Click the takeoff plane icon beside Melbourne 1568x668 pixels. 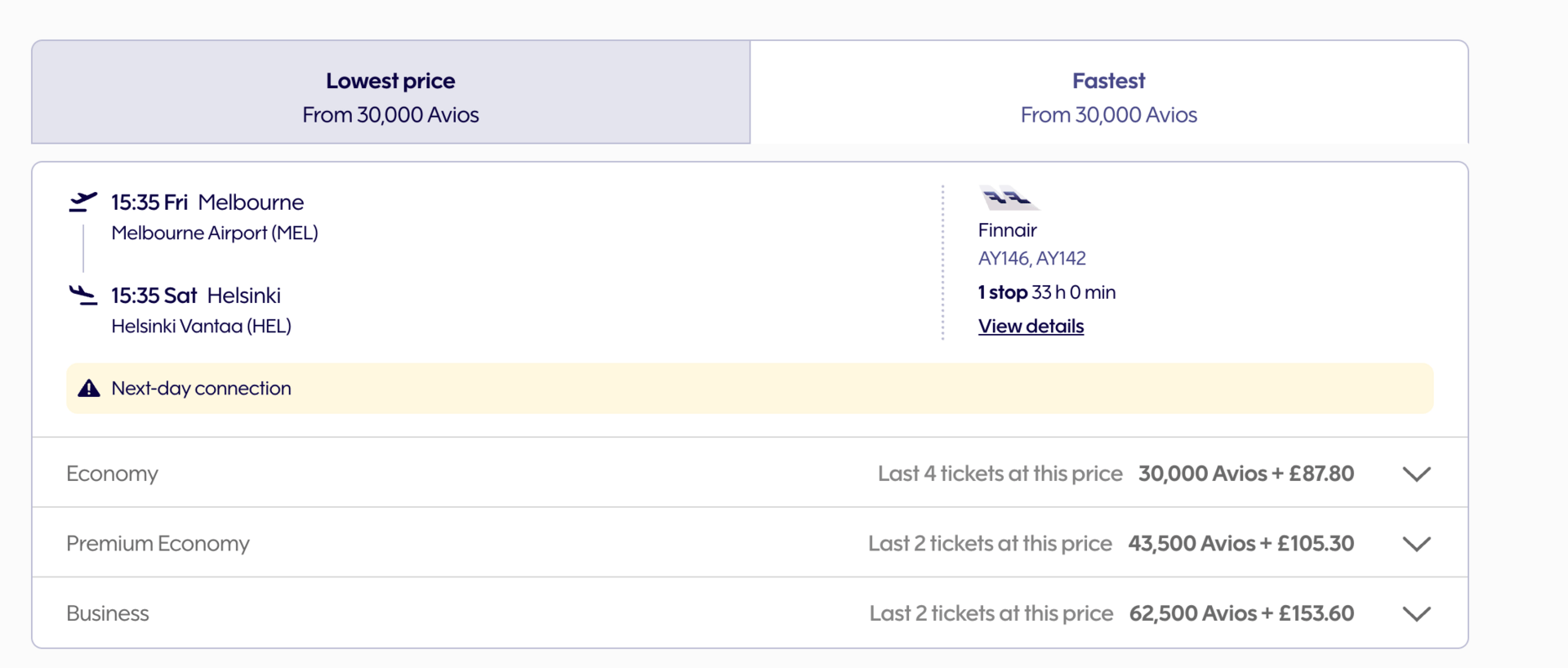coord(82,201)
